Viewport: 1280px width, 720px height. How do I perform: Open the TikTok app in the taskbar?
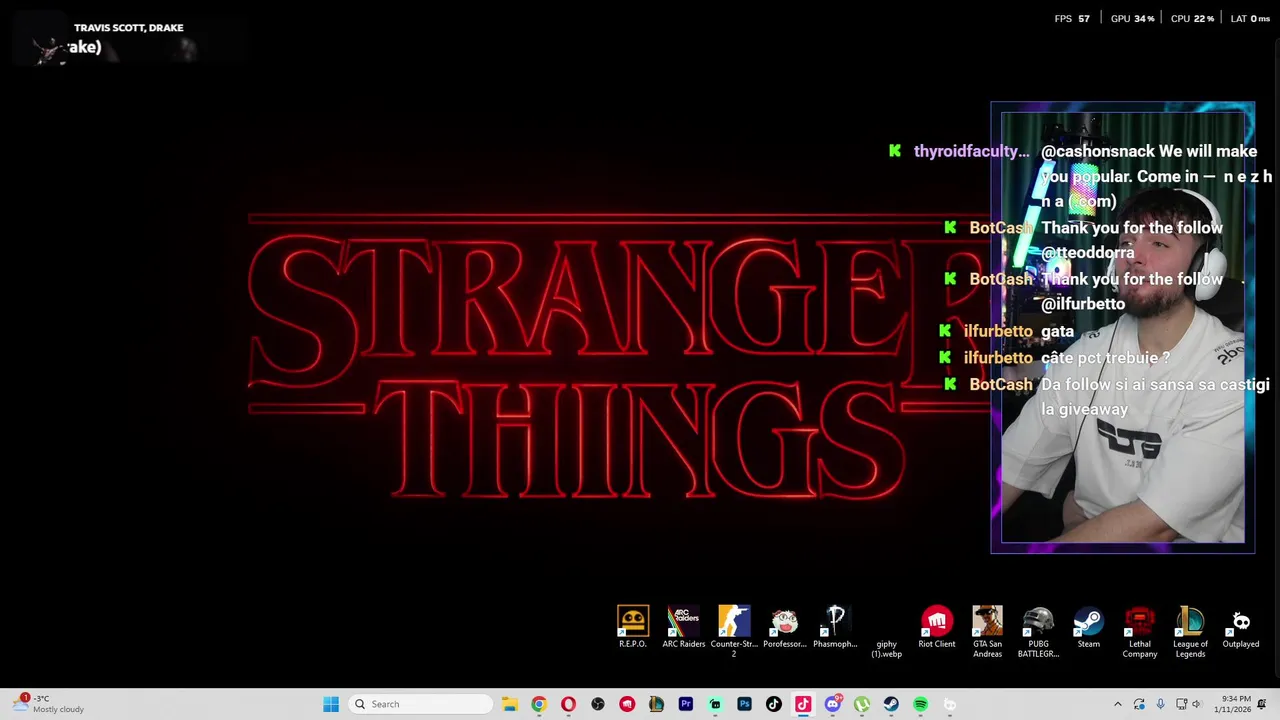(x=773, y=704)
